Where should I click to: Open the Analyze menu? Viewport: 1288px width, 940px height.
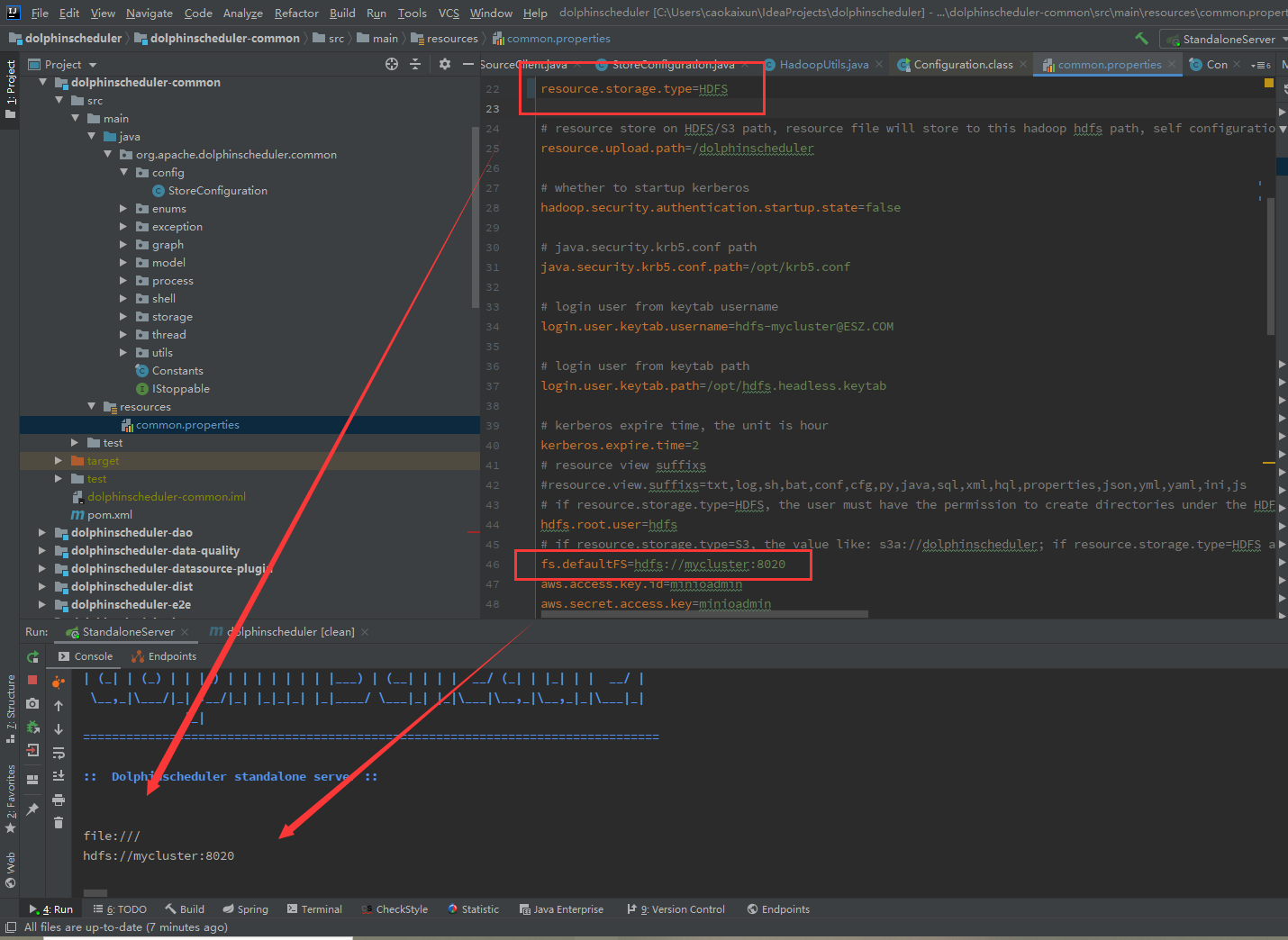243,13
